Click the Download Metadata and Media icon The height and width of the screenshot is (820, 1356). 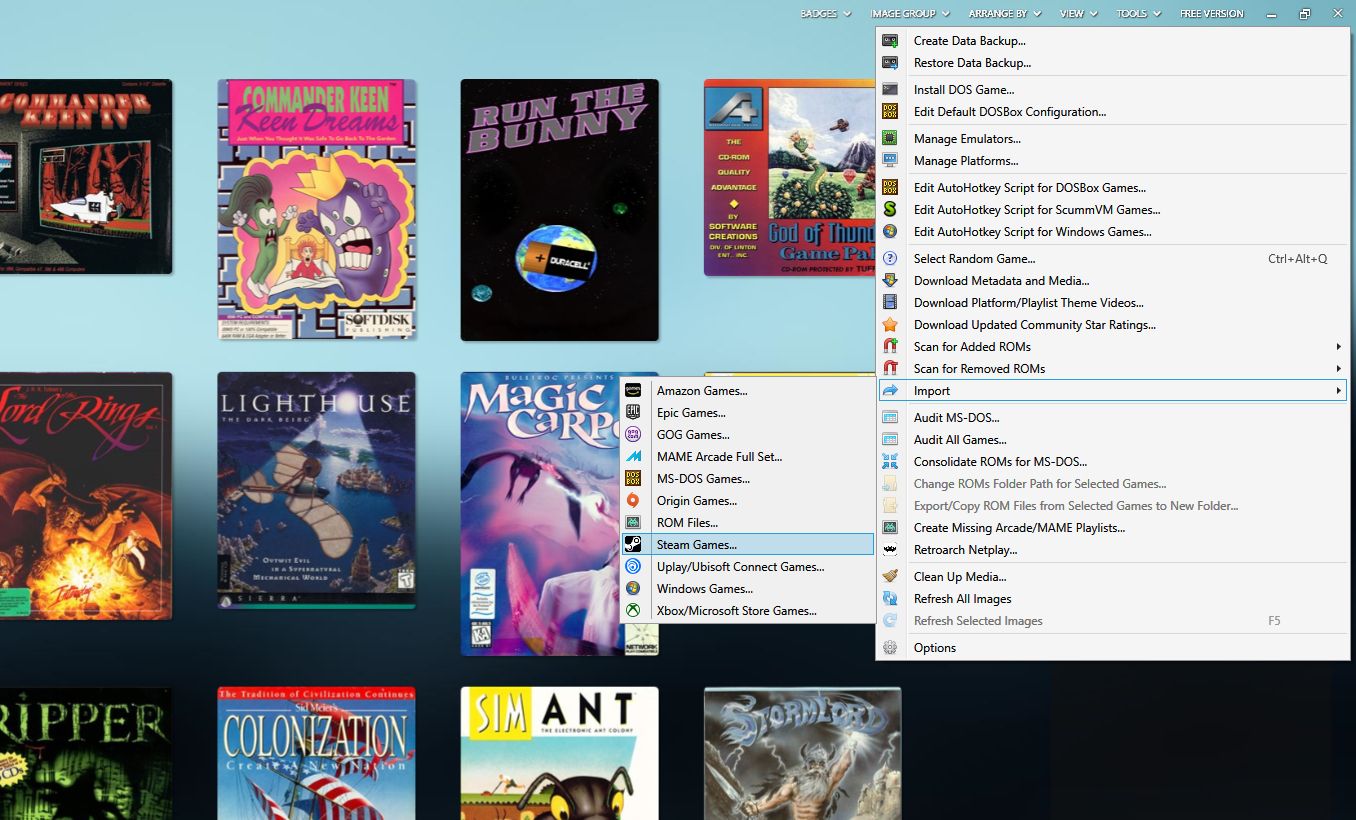point(890,281)
